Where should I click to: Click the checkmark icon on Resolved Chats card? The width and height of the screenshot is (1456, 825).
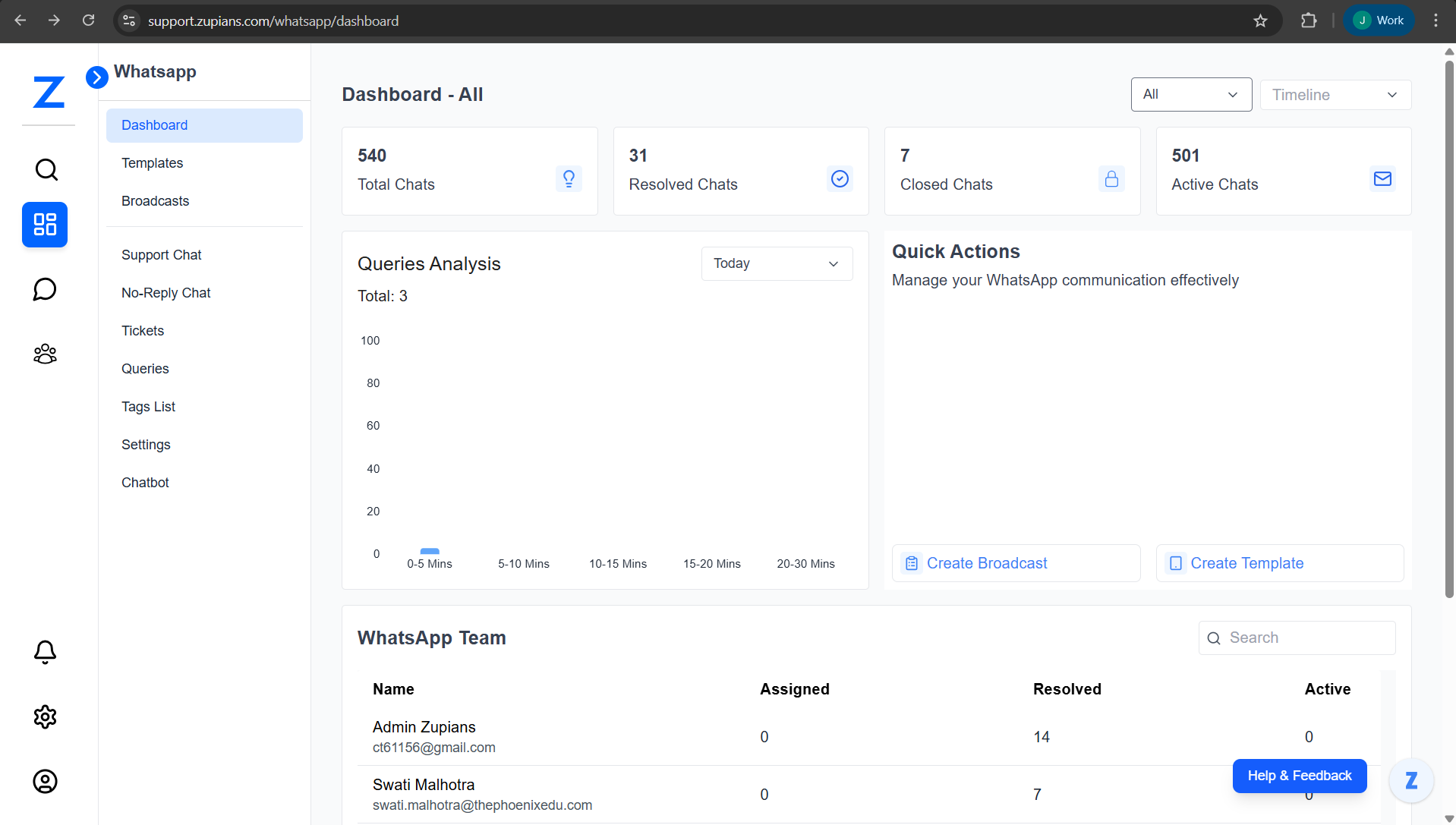840,179
